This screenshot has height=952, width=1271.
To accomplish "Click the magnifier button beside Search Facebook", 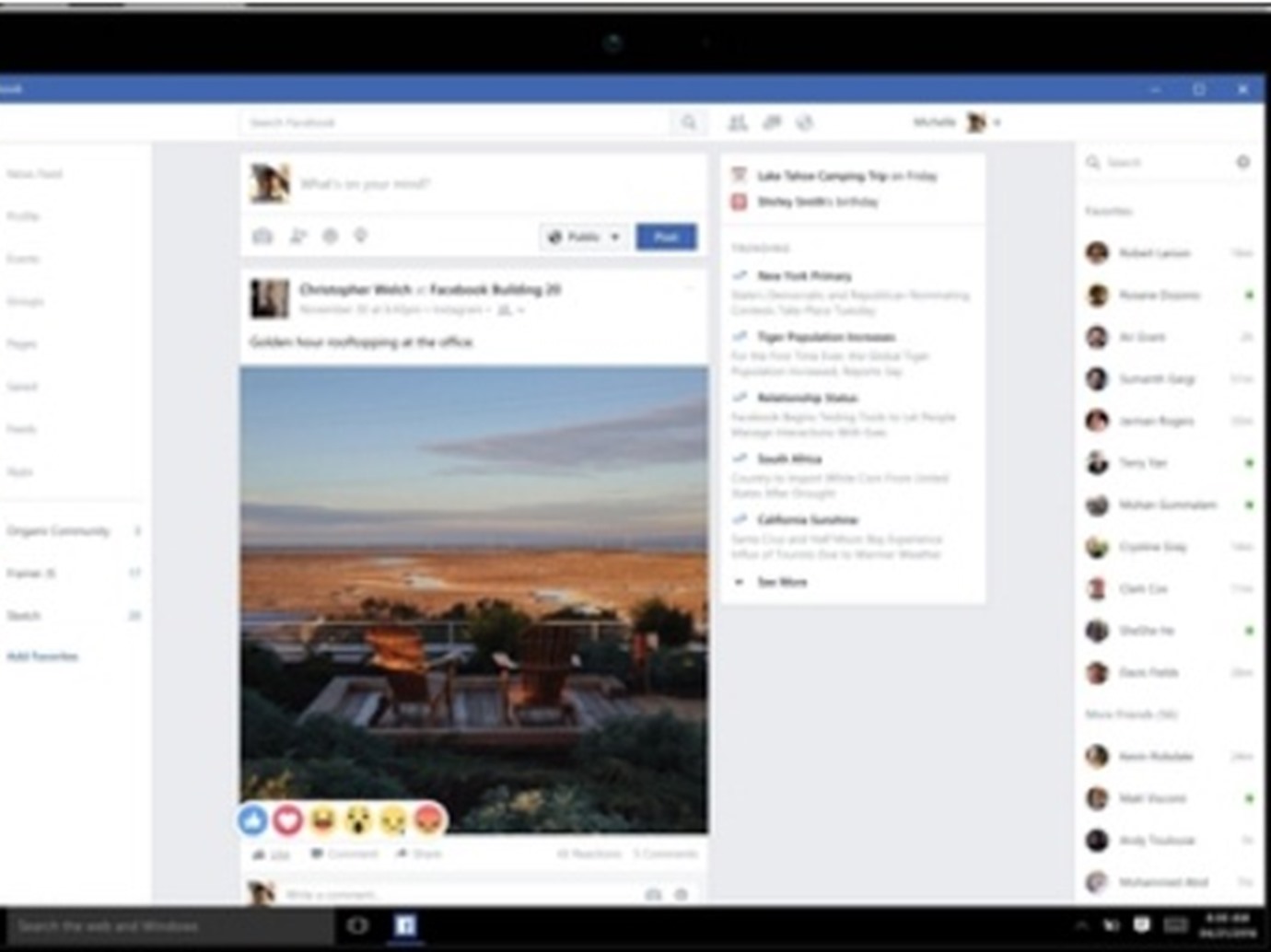I will click(x=689, y=122).
